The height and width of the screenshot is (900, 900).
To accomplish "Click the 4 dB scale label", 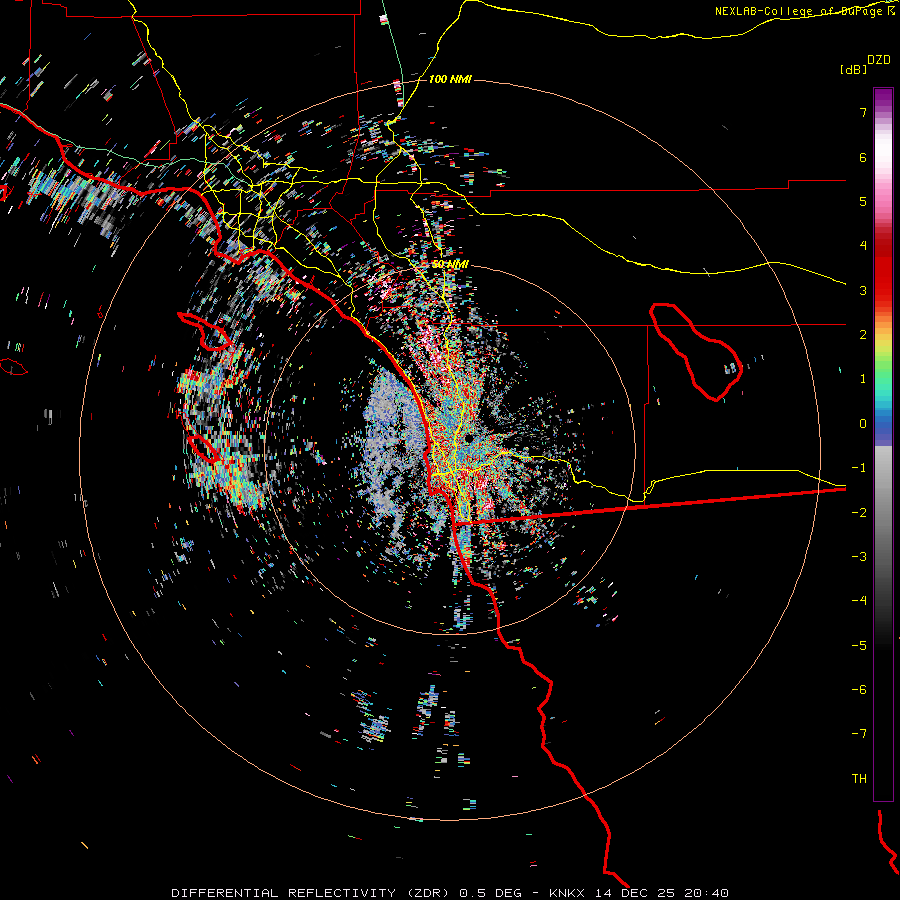I will (x=863, y=246).
